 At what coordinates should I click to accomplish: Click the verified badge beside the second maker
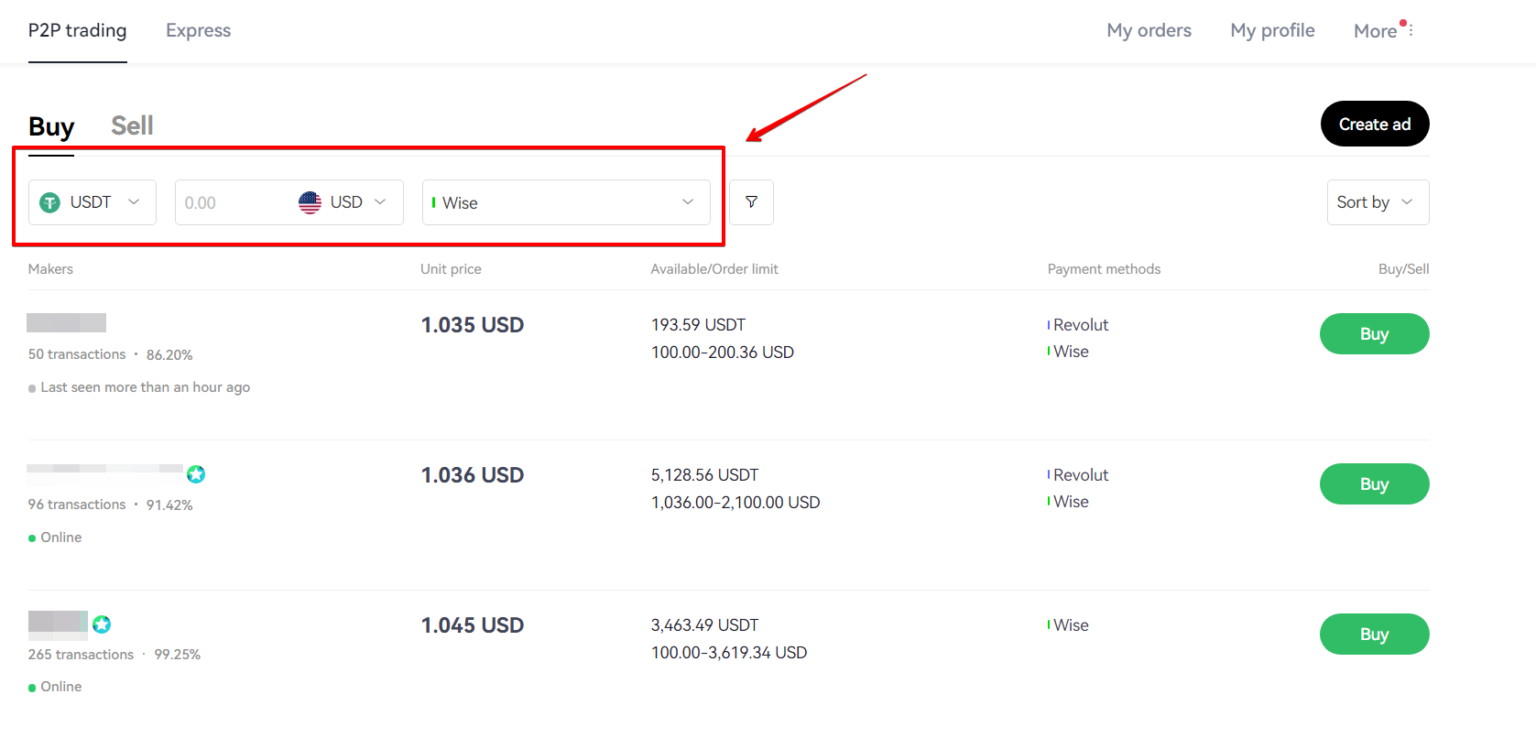click(196, 475)
